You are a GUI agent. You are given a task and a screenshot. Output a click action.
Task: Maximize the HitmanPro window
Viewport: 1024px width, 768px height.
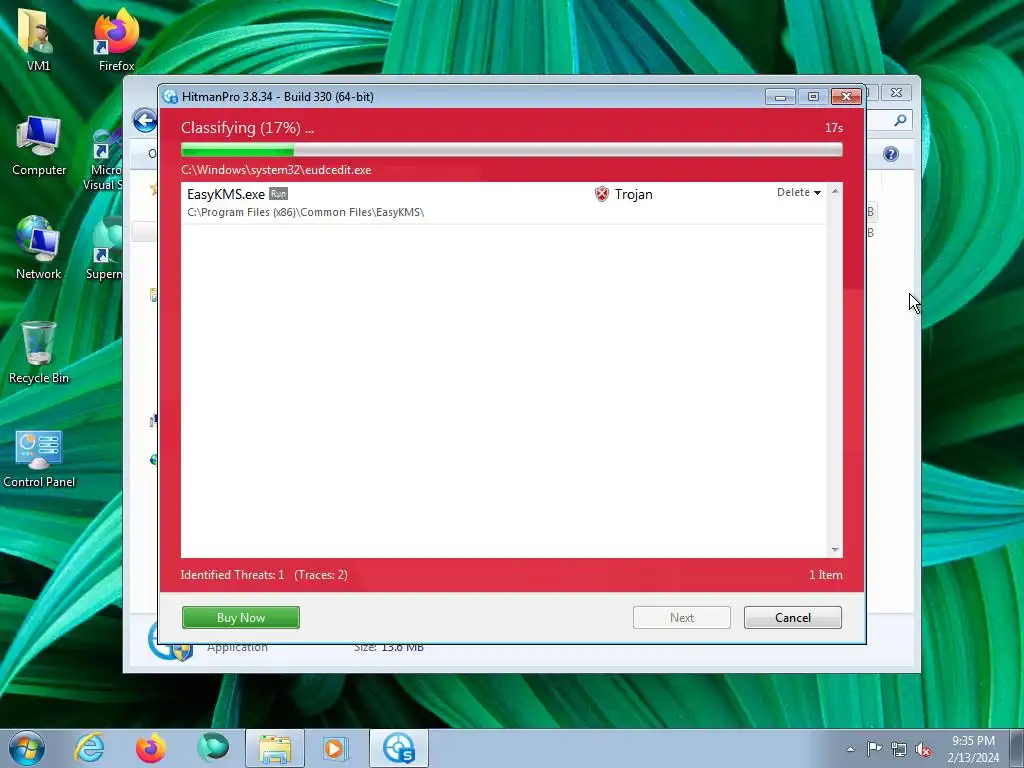(x=813, y=97)
